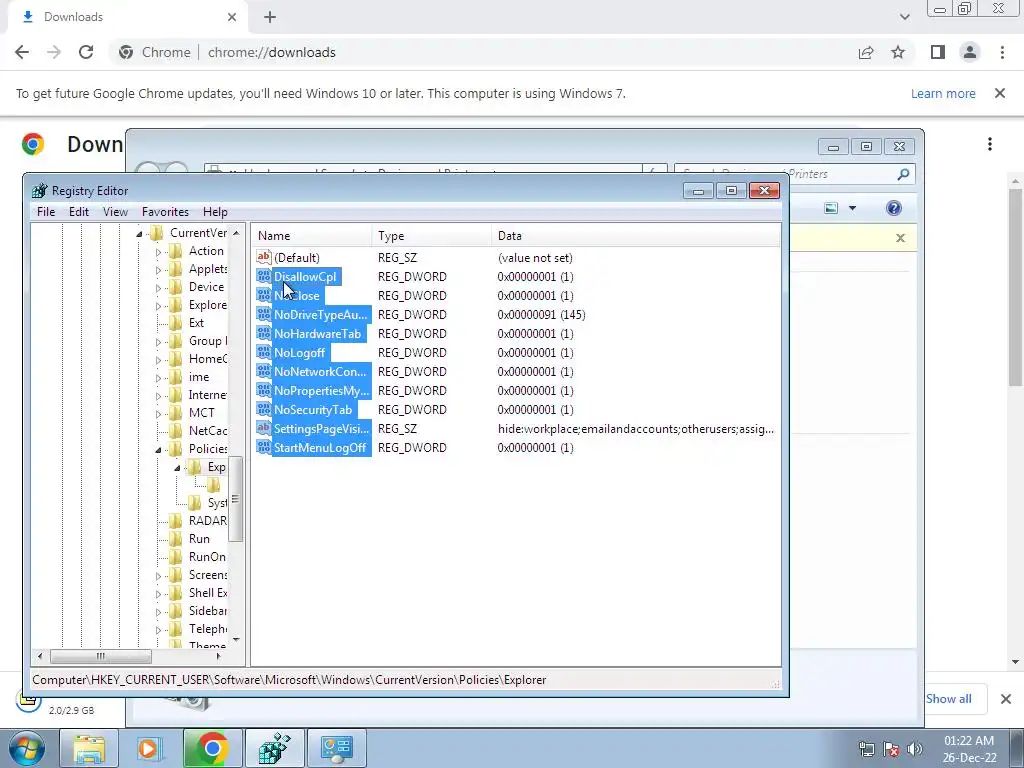This screenshot has width=1024, height=768.
Task: Click the StartMenuLogOff value icon
Action: tap(264, 447)
